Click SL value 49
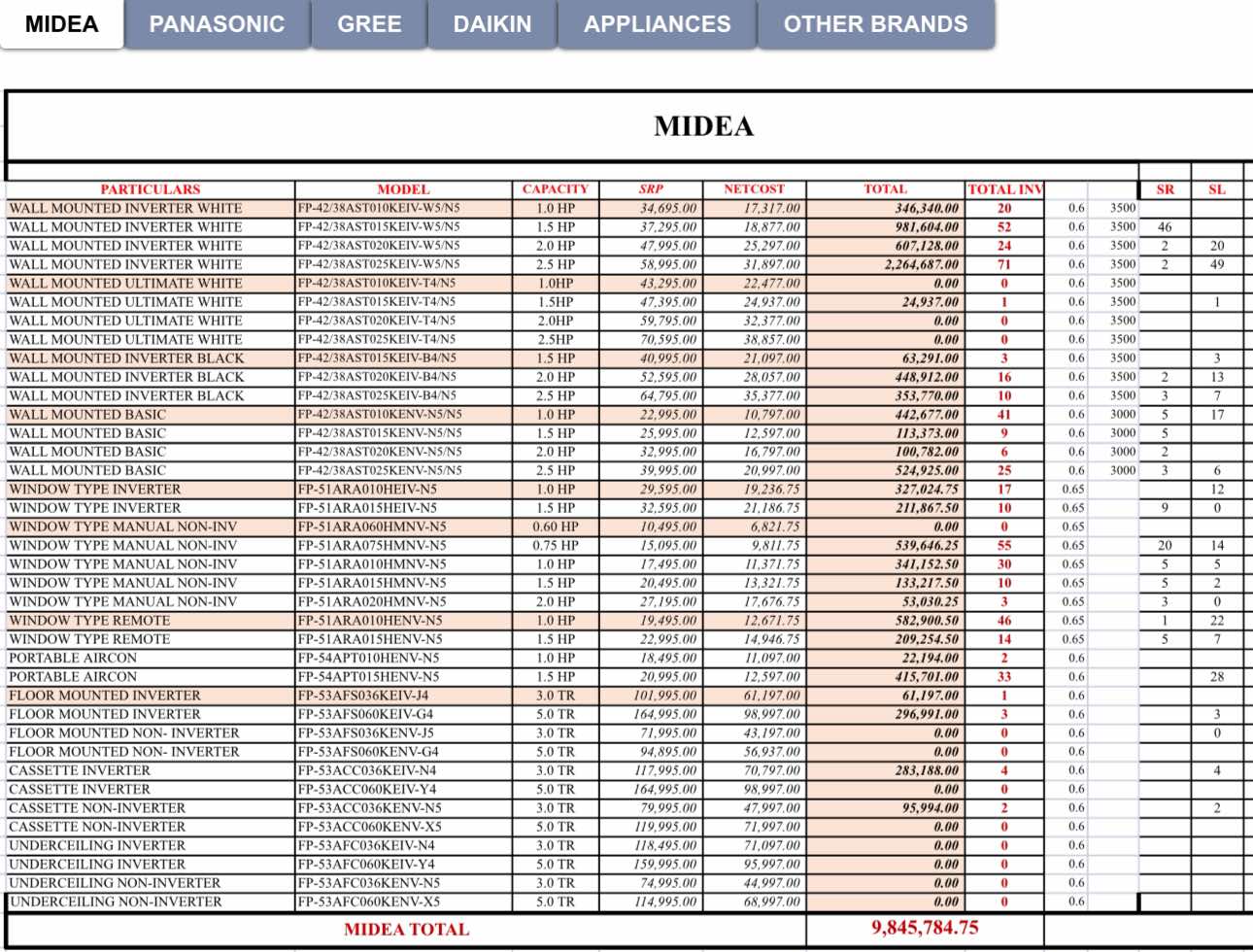 pyautogui.click(x=1217, y=264)
